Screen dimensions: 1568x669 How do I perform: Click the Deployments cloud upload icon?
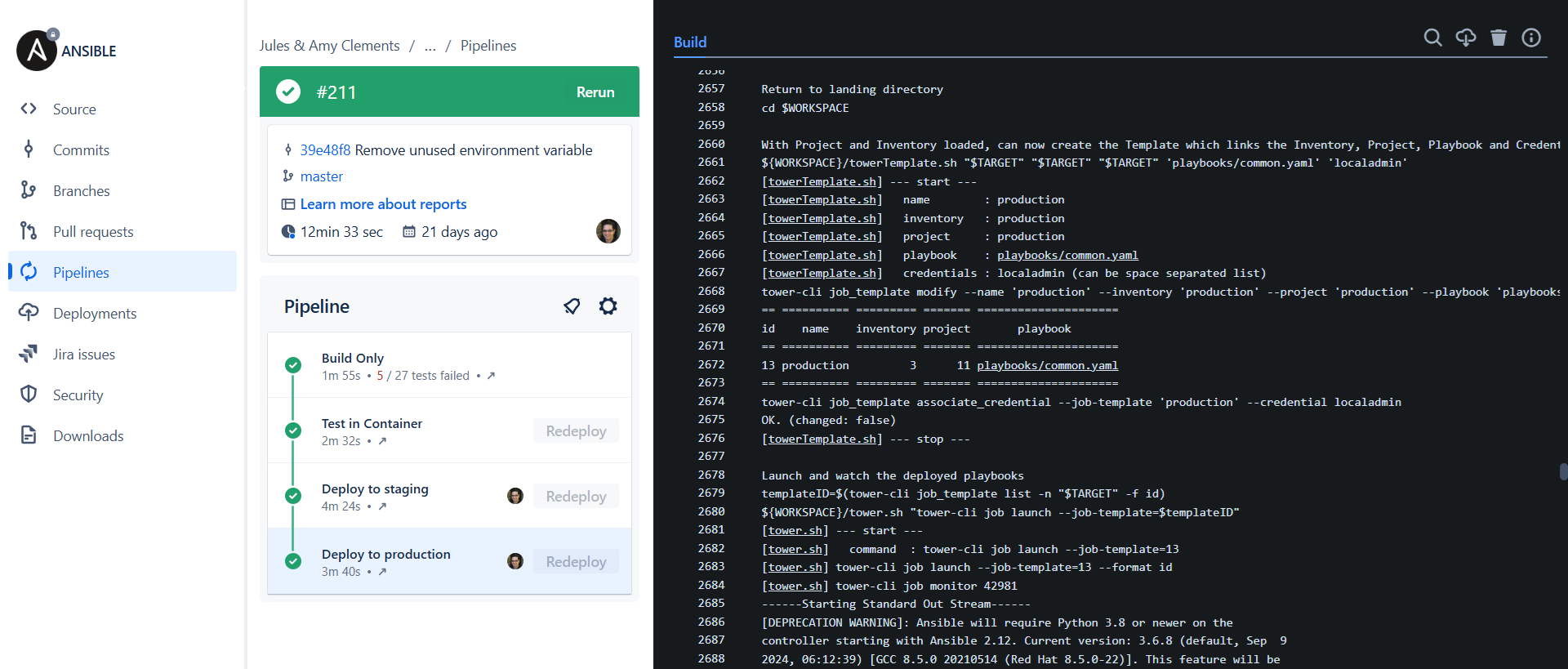(x=29, y=312)
